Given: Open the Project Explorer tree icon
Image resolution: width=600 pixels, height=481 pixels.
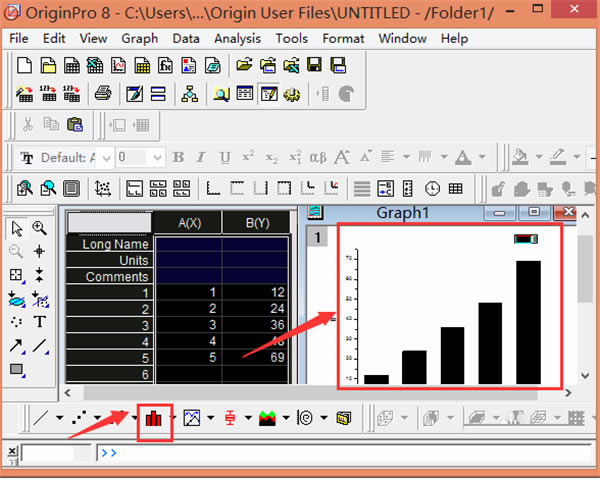Looking at the screenshot, I should 190,94.
